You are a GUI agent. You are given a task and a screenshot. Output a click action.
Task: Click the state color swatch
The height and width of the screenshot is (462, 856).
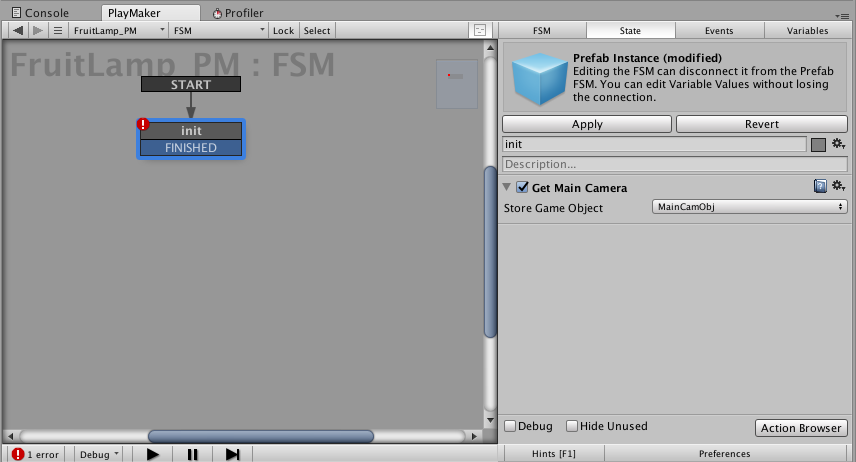click(818, 145)
